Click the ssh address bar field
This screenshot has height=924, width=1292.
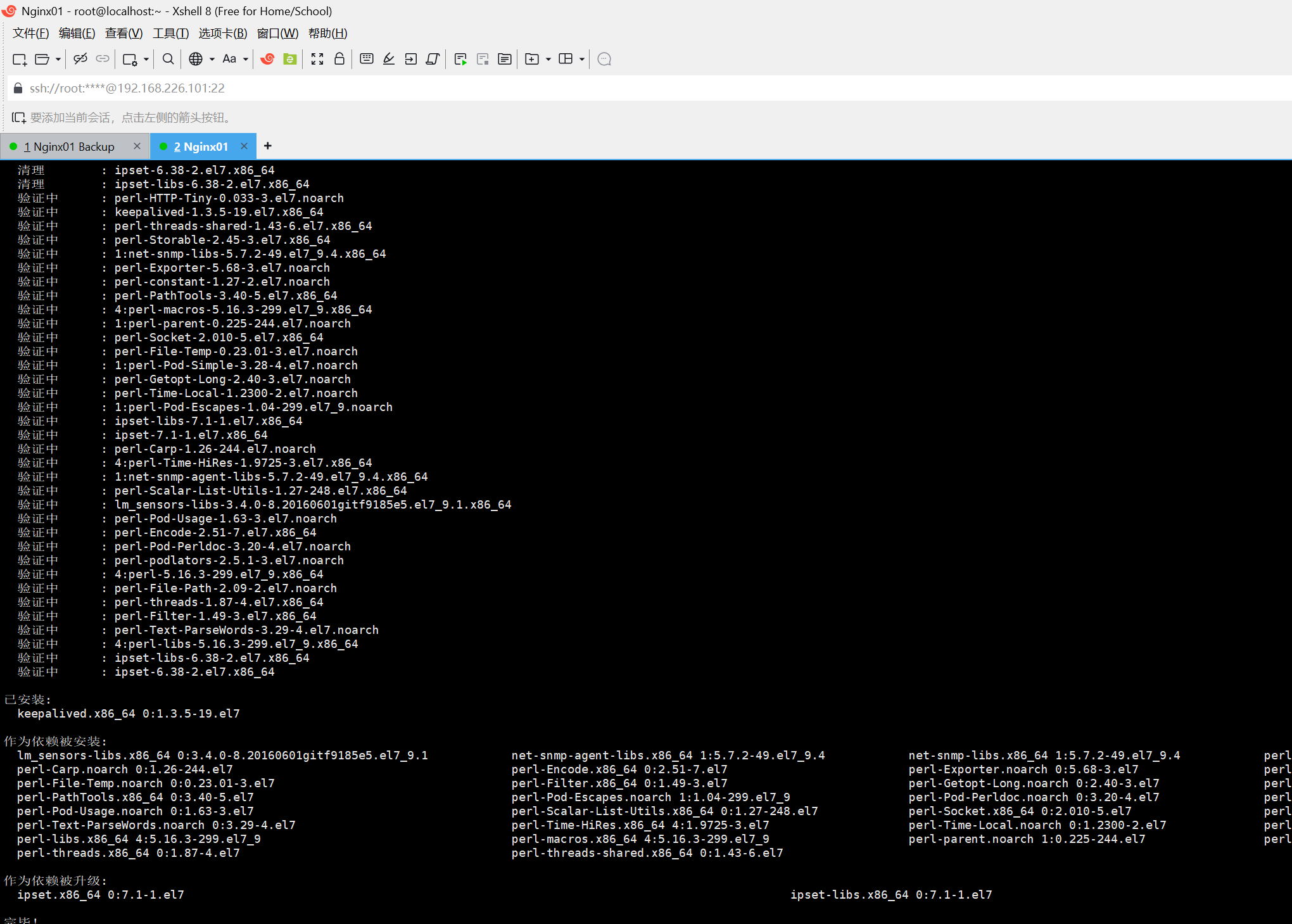(380, 88)
